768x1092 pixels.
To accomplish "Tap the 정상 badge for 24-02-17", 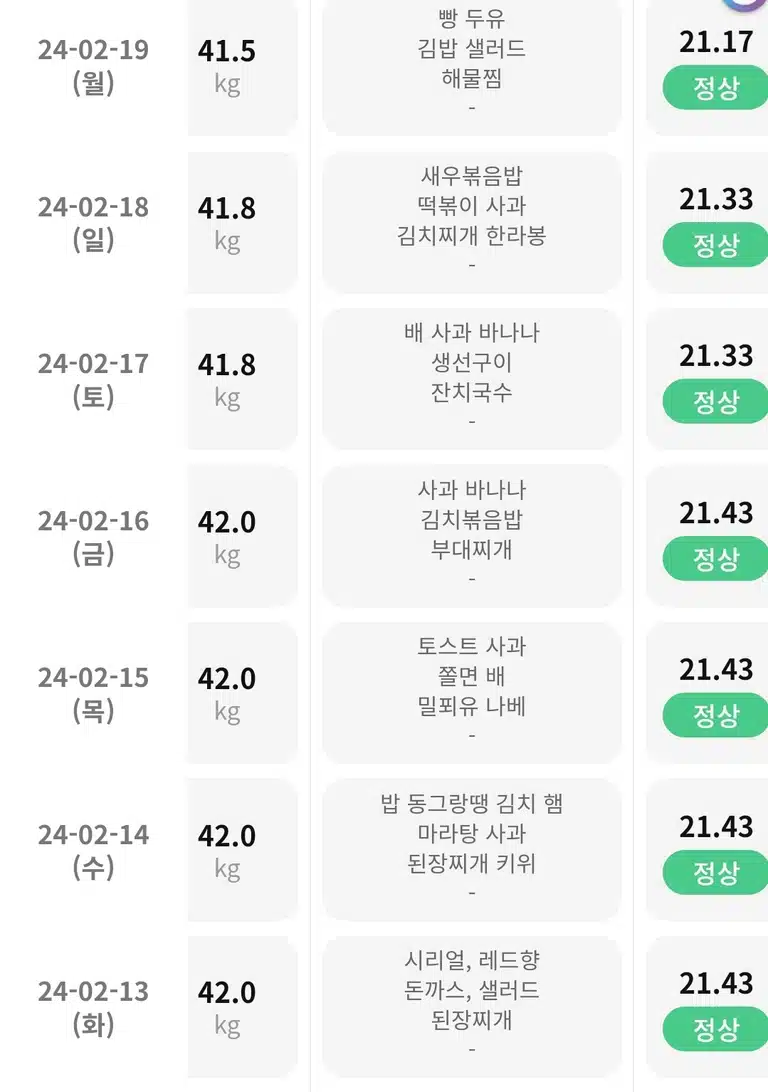I will point(715,401).
